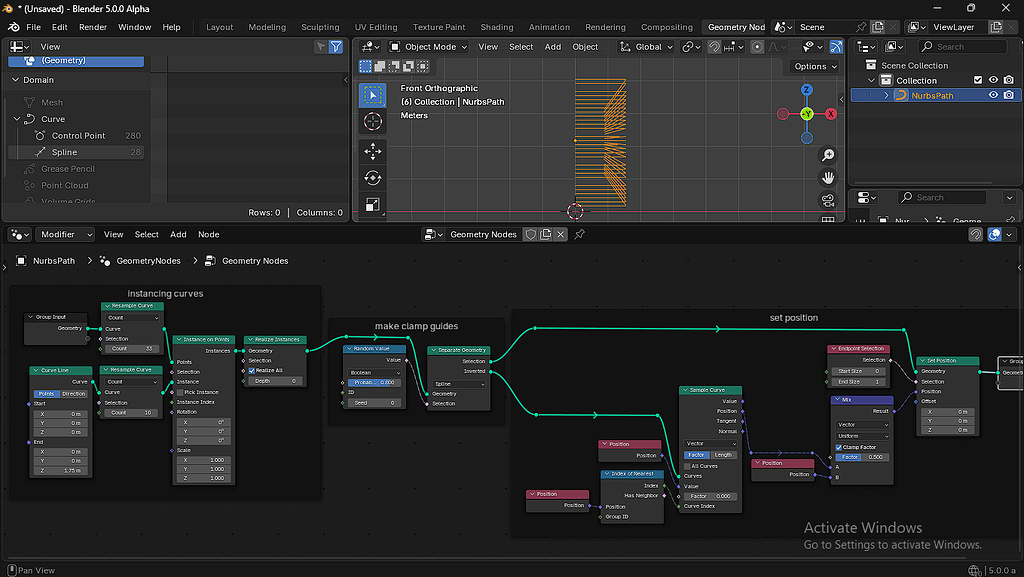1024x577 pixels.
Task: Open the Render menu
Action: coord(93,27)
